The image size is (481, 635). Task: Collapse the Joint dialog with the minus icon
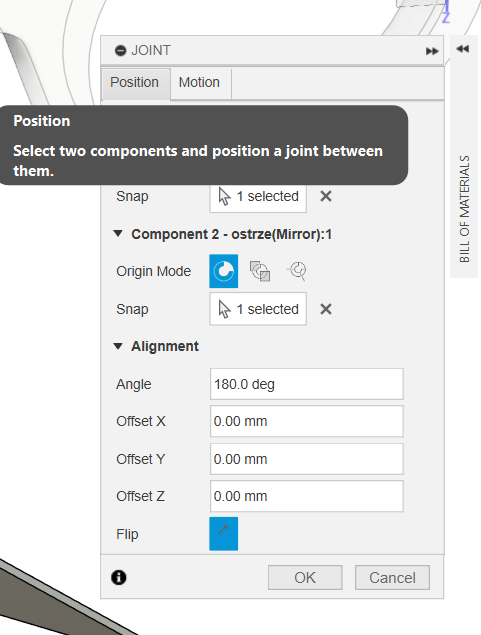click(121, 51)
